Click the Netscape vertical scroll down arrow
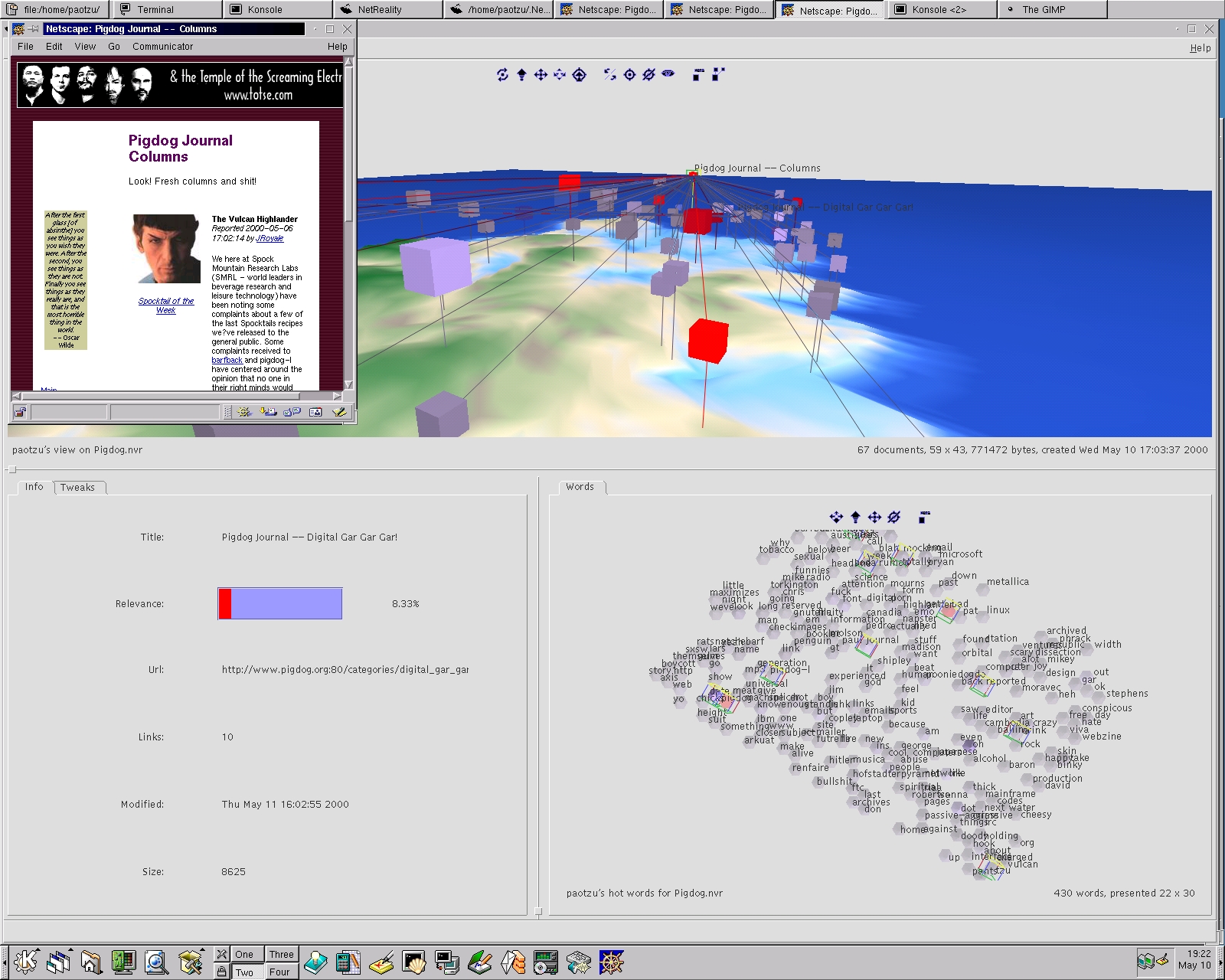1225x980 pixels. [348, 384]
